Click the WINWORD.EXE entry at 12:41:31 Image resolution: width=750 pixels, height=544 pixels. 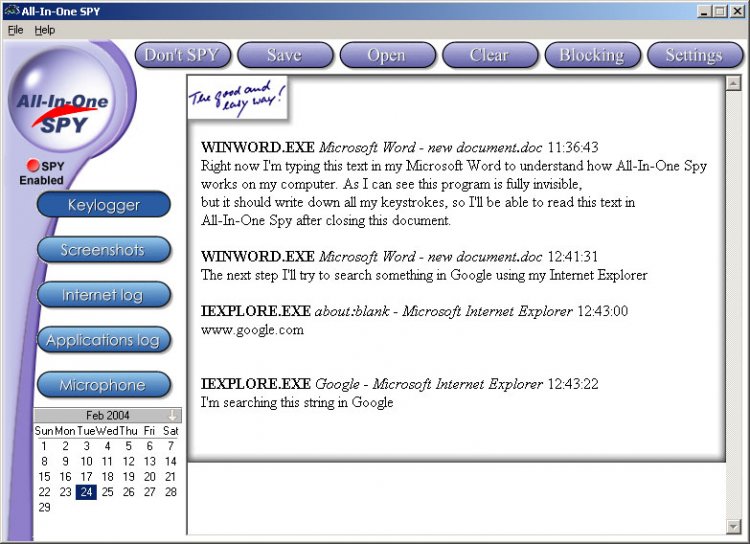pyautogui.click(x=399, y=257)
